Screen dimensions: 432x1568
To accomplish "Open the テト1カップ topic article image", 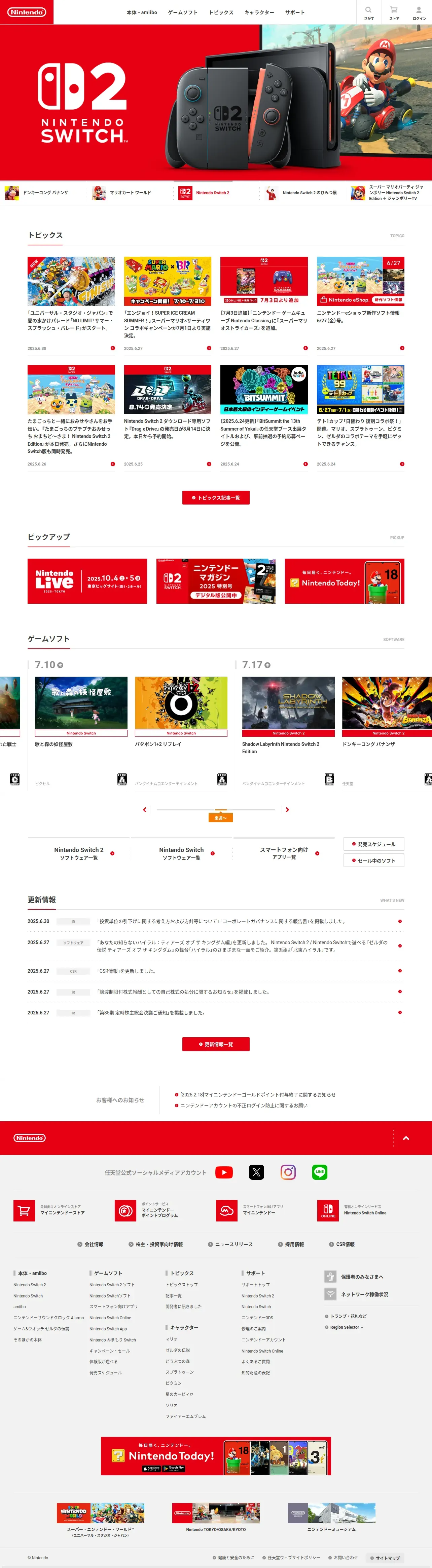I will [360, 389].
